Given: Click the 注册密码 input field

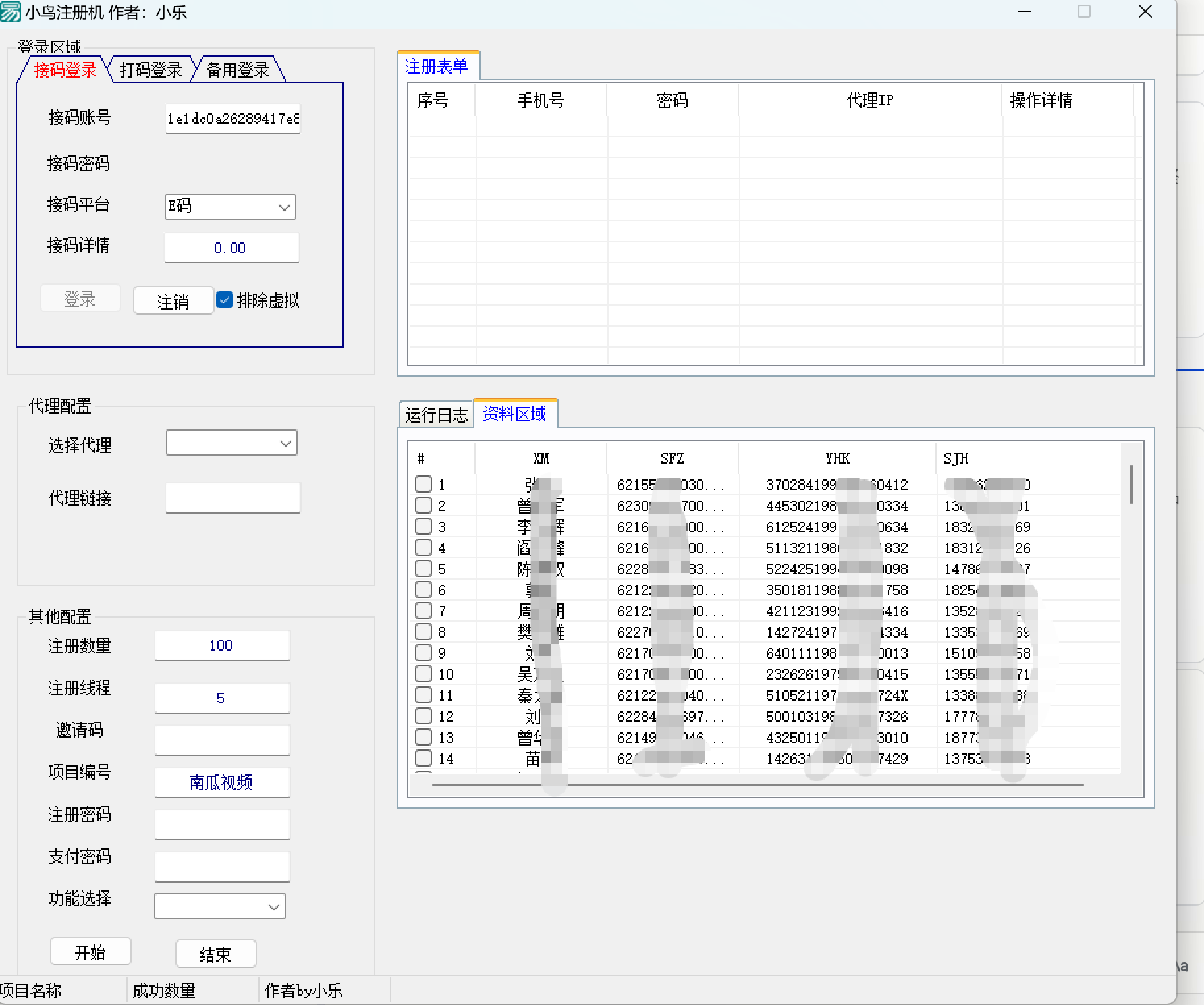Looking at the screenshot, I should point(222,825).
